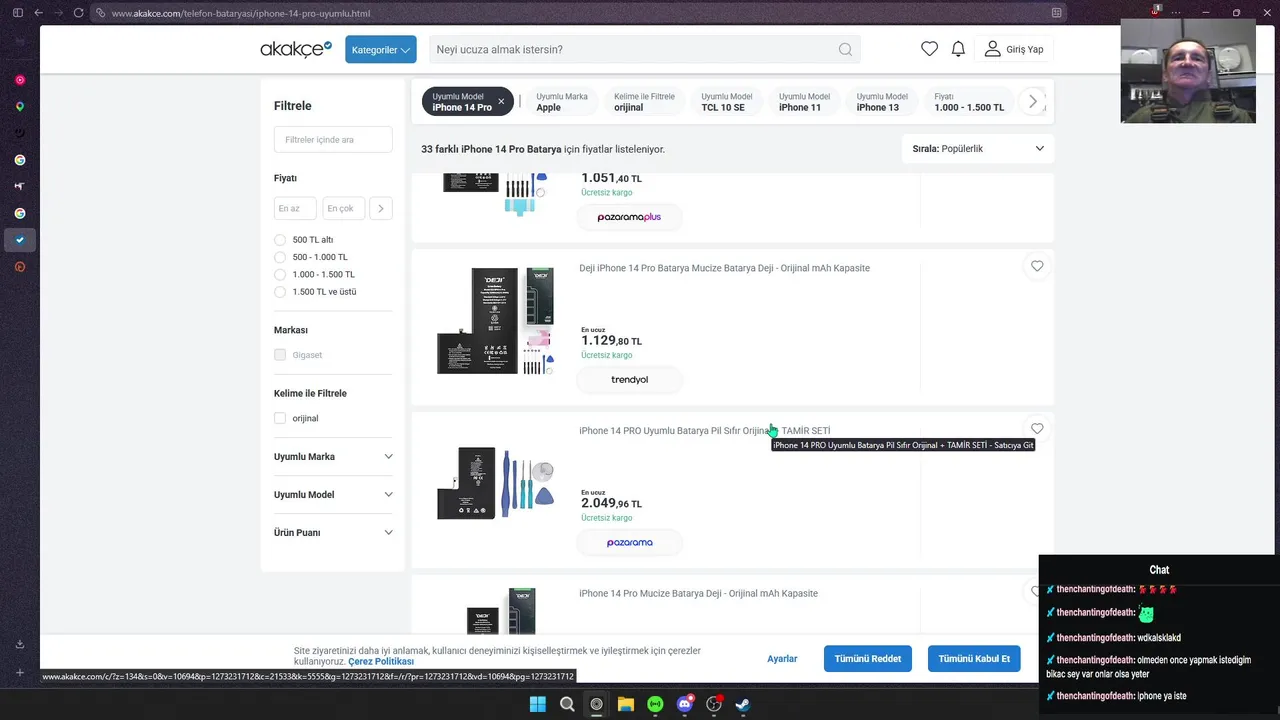Select the Fiyatı 1.000 - 1.500 TL chip
This screenshot has height=720, width=1280.
[969, 102]
